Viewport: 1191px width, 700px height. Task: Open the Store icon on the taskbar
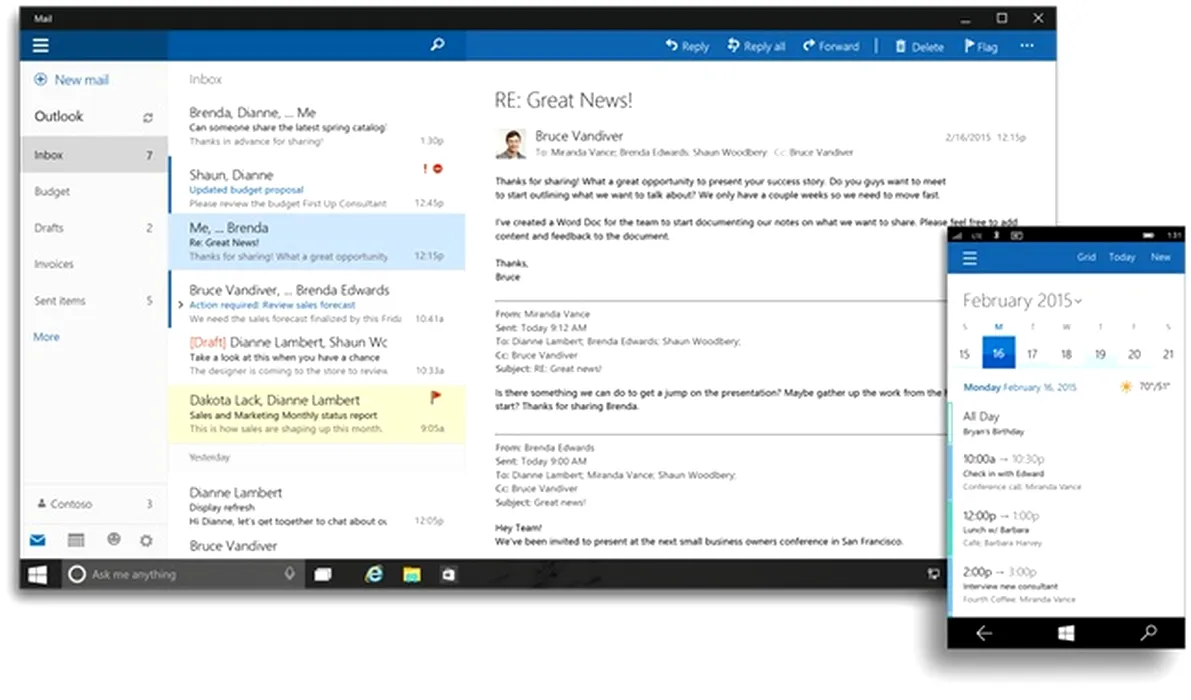click(x=448, y=575)
